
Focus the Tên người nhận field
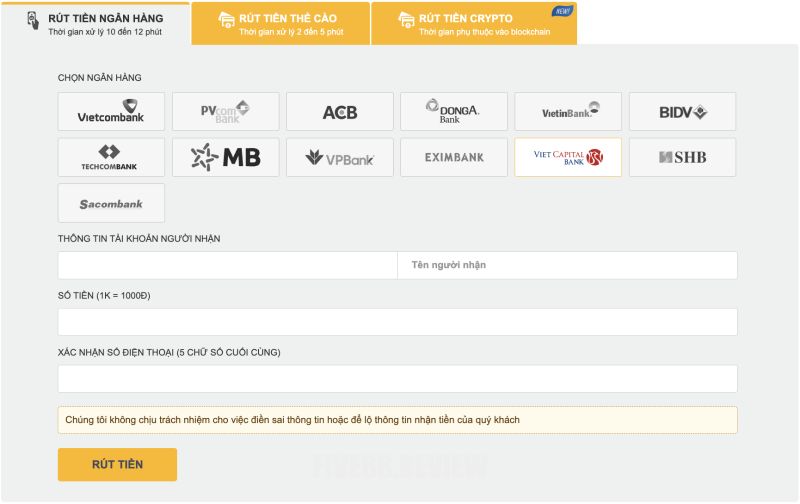[x=567, y=265]
